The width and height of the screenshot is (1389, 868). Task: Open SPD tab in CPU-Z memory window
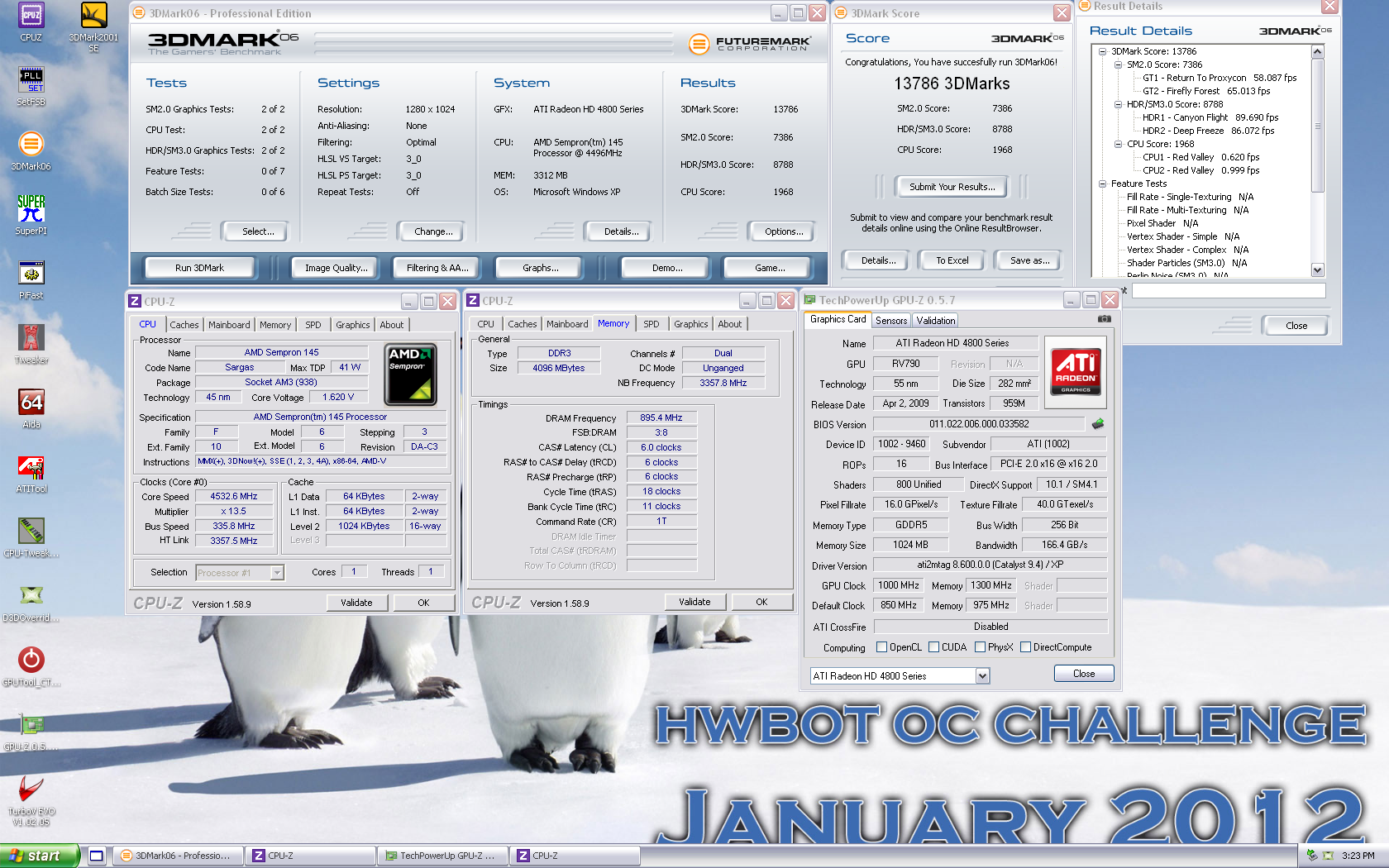652,324
